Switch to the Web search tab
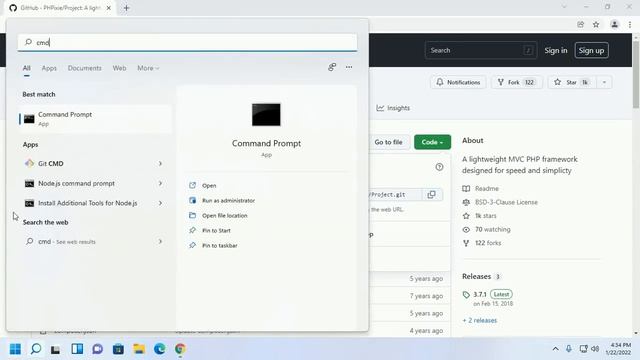Viewport: 640px width, 360px height. point(119,68)
